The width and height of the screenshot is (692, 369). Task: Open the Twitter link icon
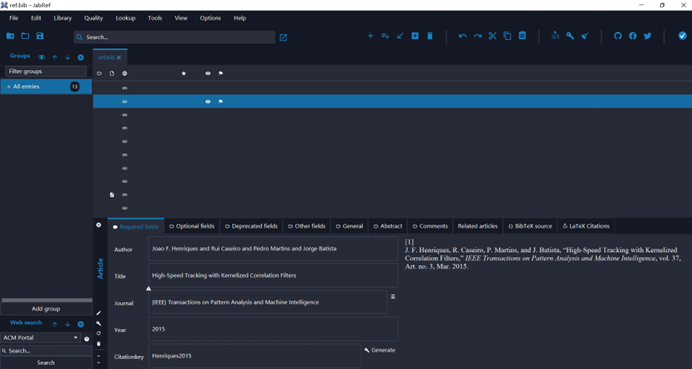pyautogui.click(x=647, y=36)
